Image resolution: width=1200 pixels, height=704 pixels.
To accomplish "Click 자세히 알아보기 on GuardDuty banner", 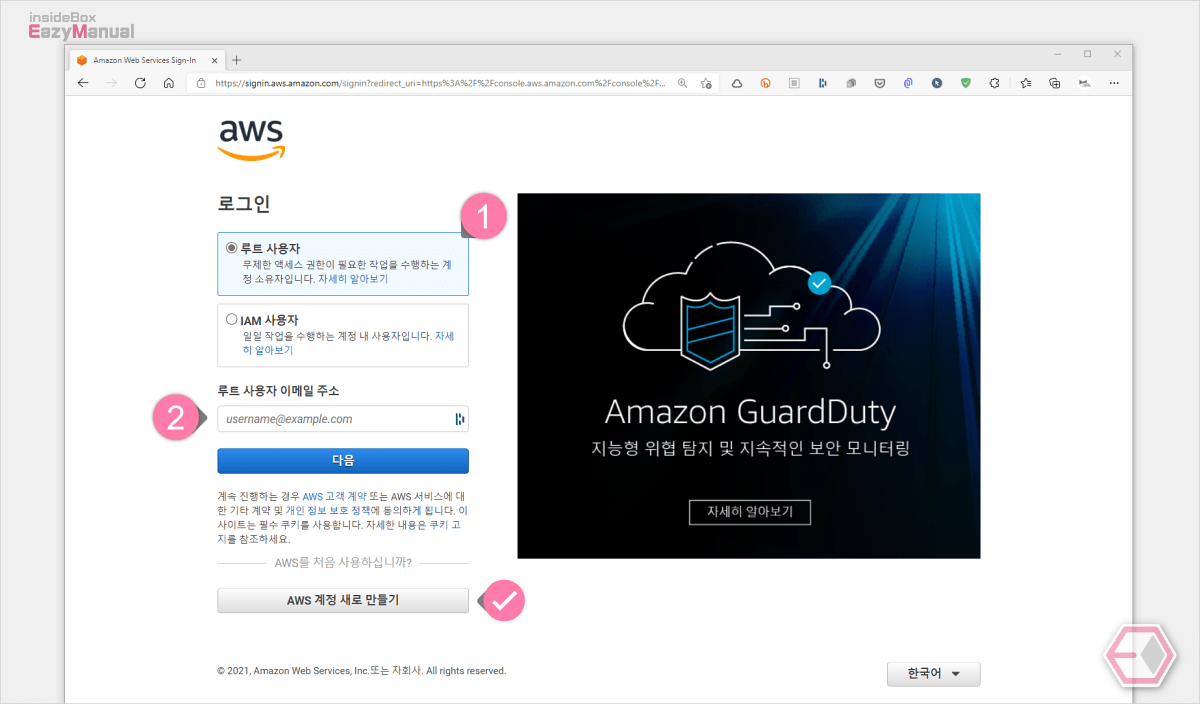I will coord(749,511).
